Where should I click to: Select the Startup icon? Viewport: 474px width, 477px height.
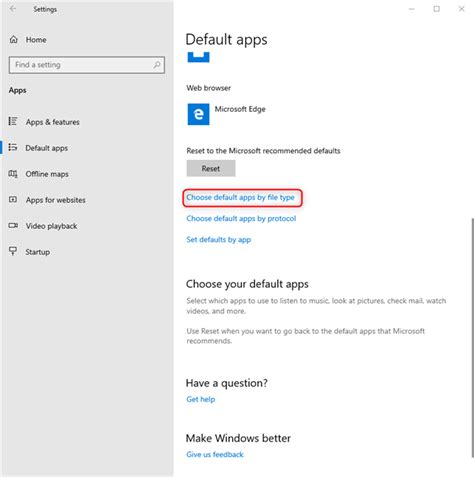pos(13,251)
